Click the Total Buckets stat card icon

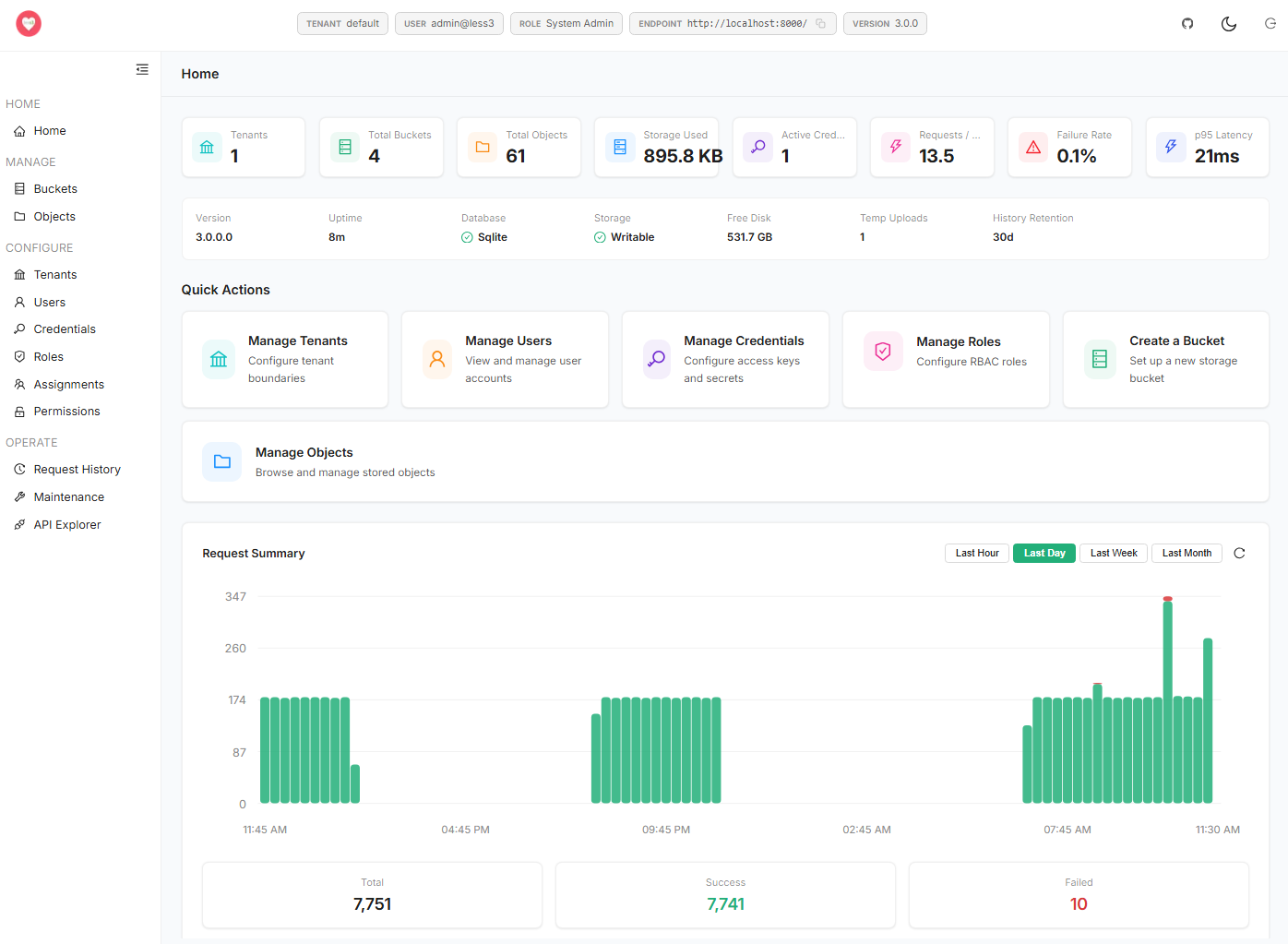click(345, 147)
